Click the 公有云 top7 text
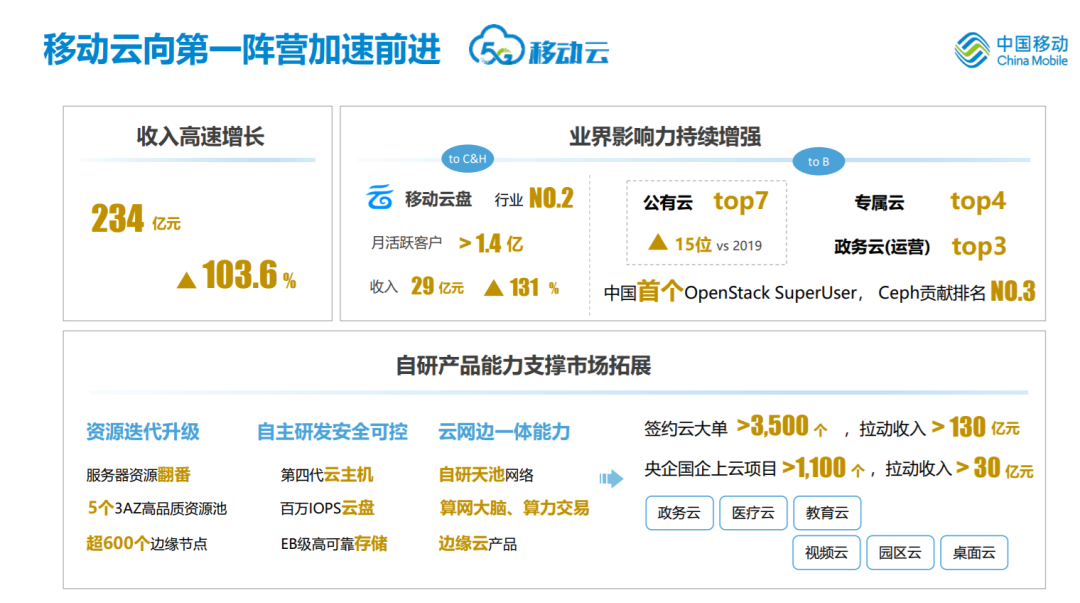 706,202
